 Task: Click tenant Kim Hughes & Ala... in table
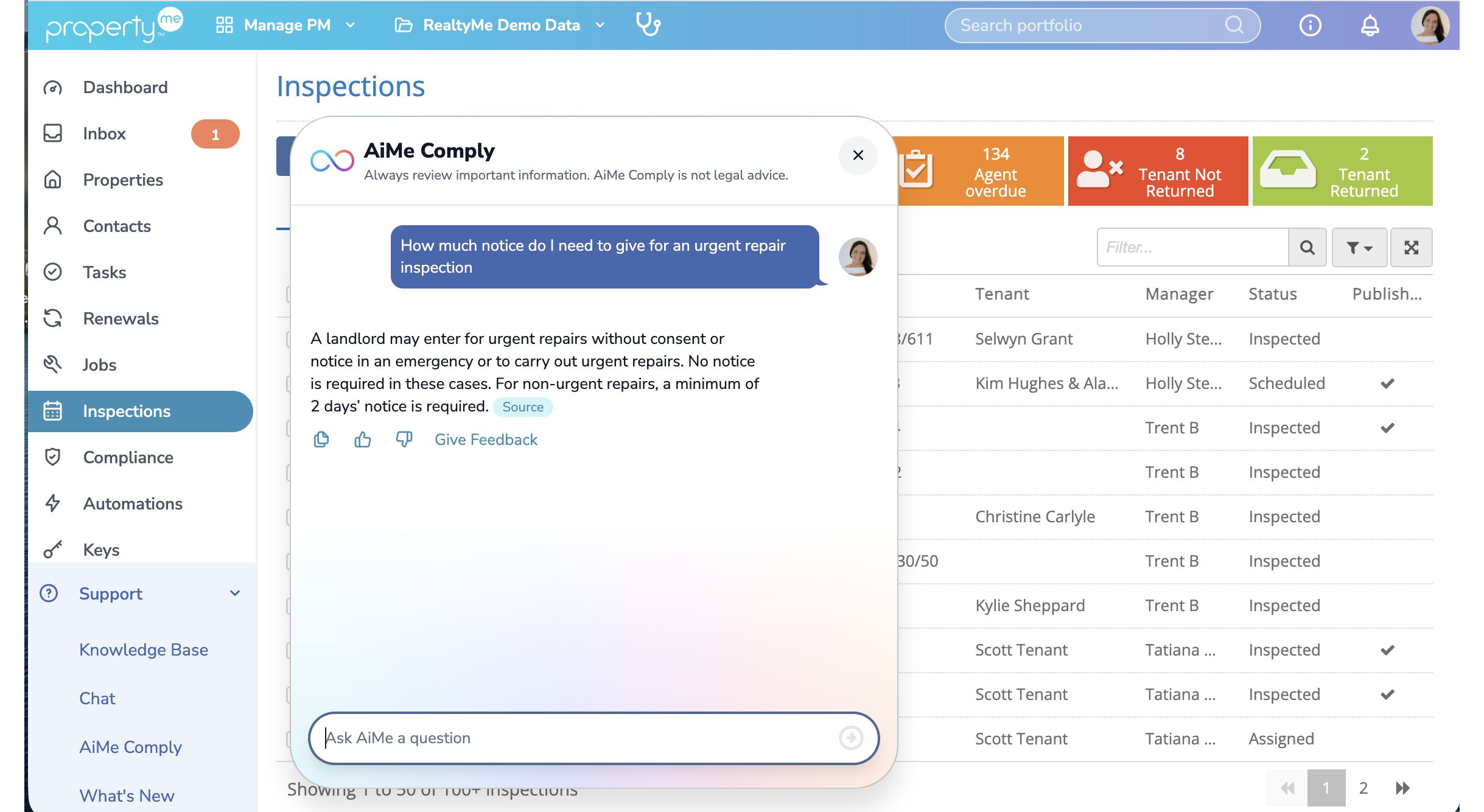tap(1046, 383)
